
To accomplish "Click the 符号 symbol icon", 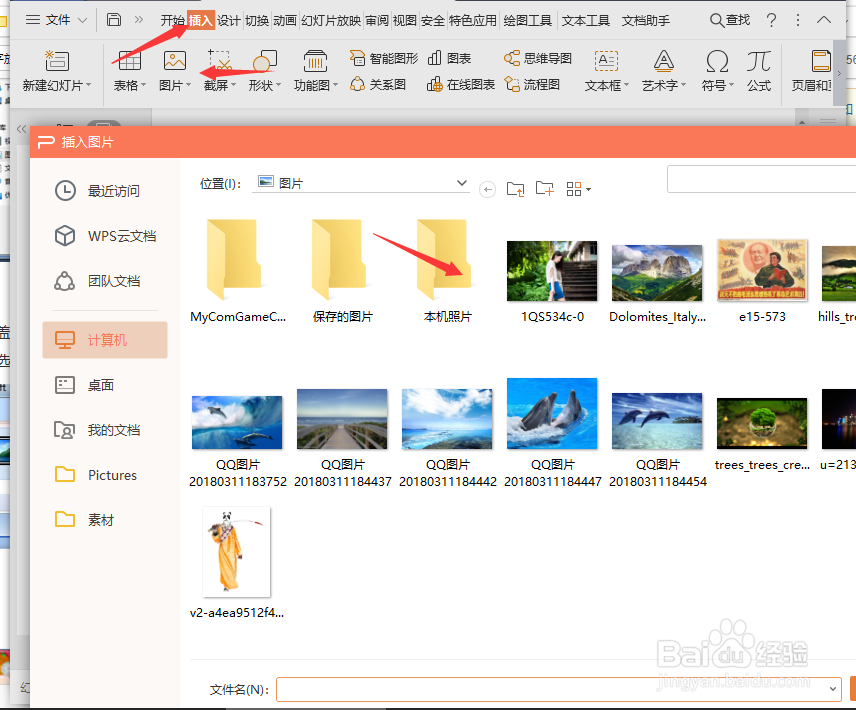I will pyautogui.click(x=717, y=61).
